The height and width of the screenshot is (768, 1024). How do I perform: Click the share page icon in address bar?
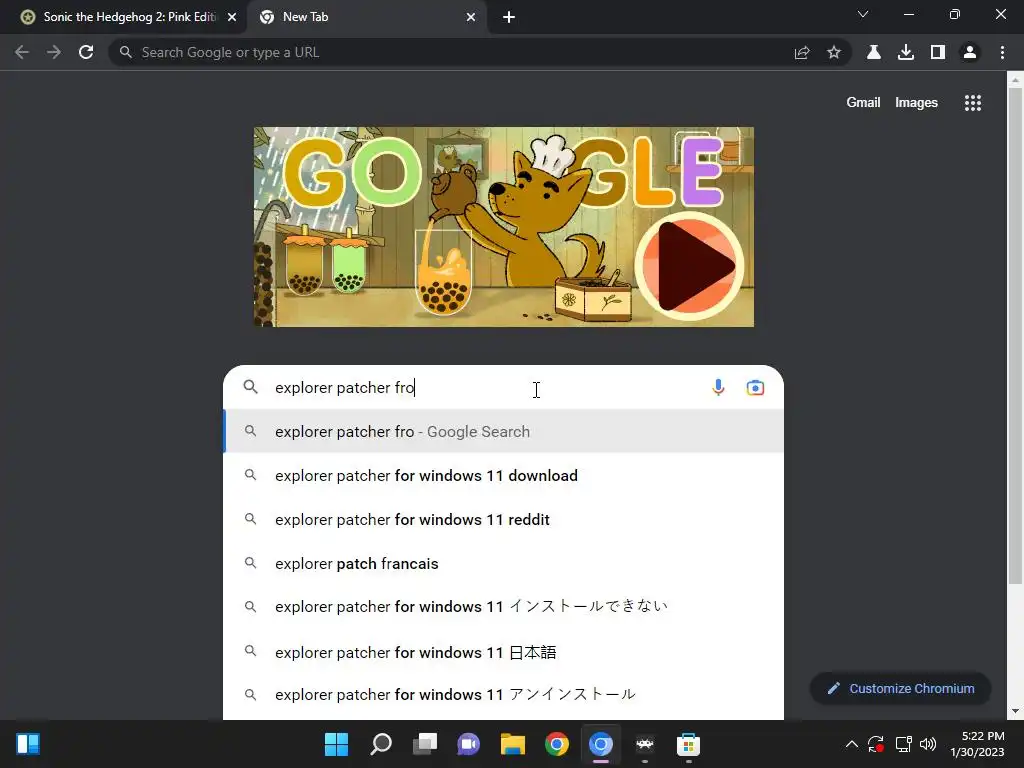tap(802, 52)
